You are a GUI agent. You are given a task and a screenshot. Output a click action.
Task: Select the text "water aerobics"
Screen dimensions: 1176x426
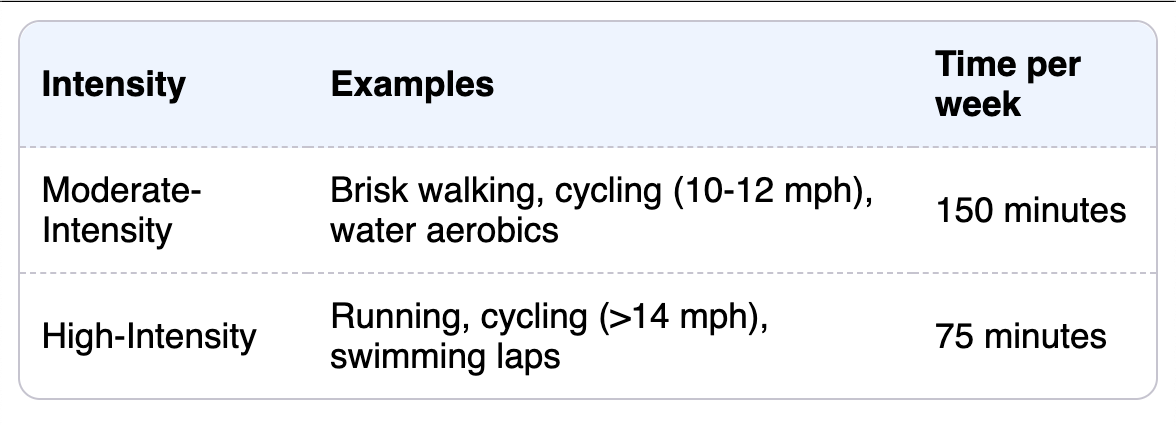point(444,230)
